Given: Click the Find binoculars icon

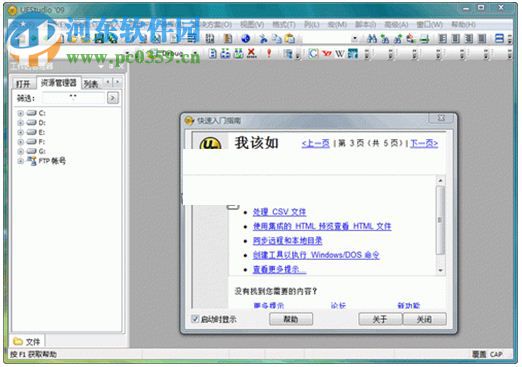Looking at the screenshot, I should click(372, 39).
